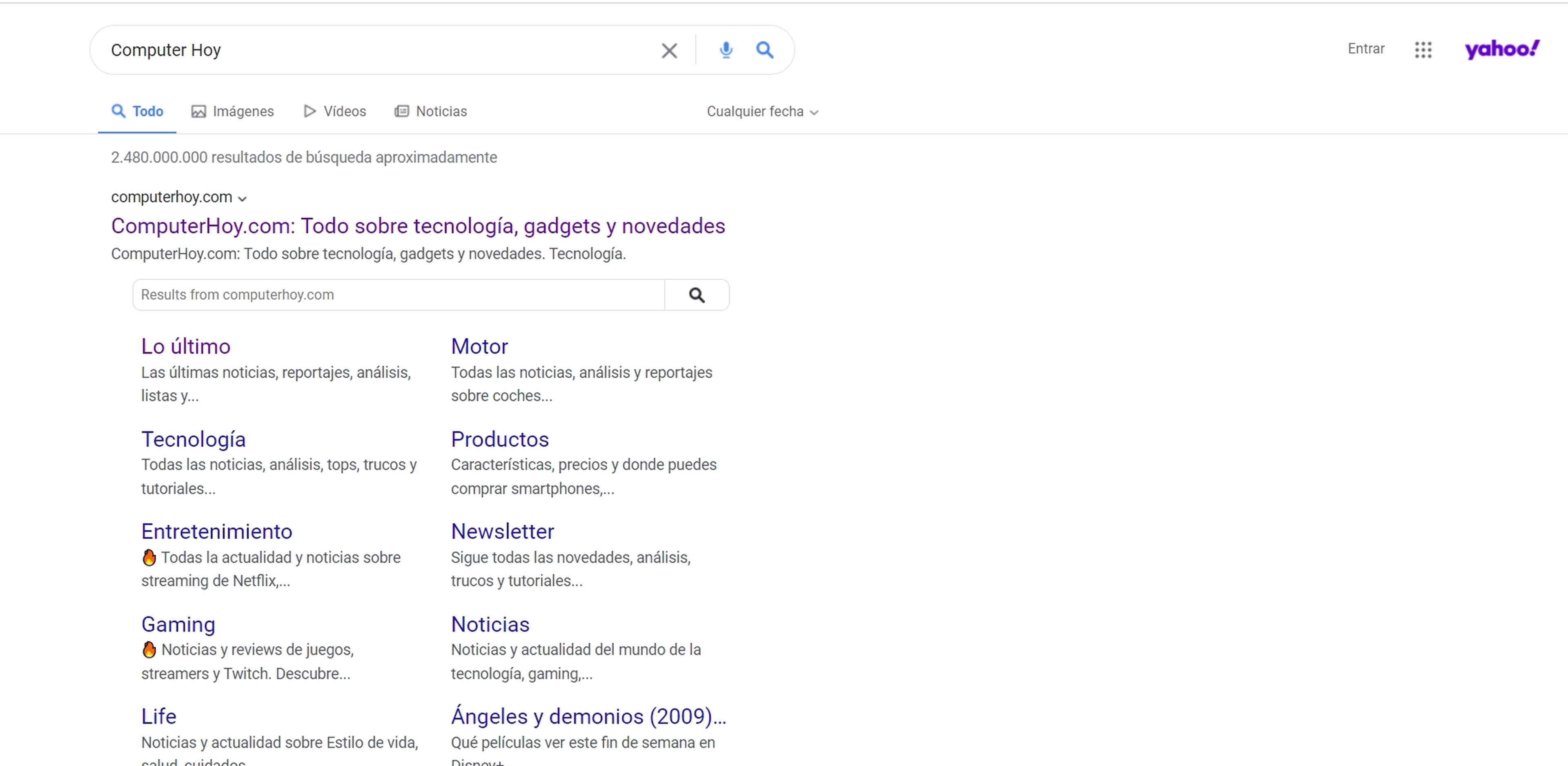Visit the Gaming sitelink
Image resolution: width=1568 pixels, height=766 pixels.
click(x=178, y=625)
